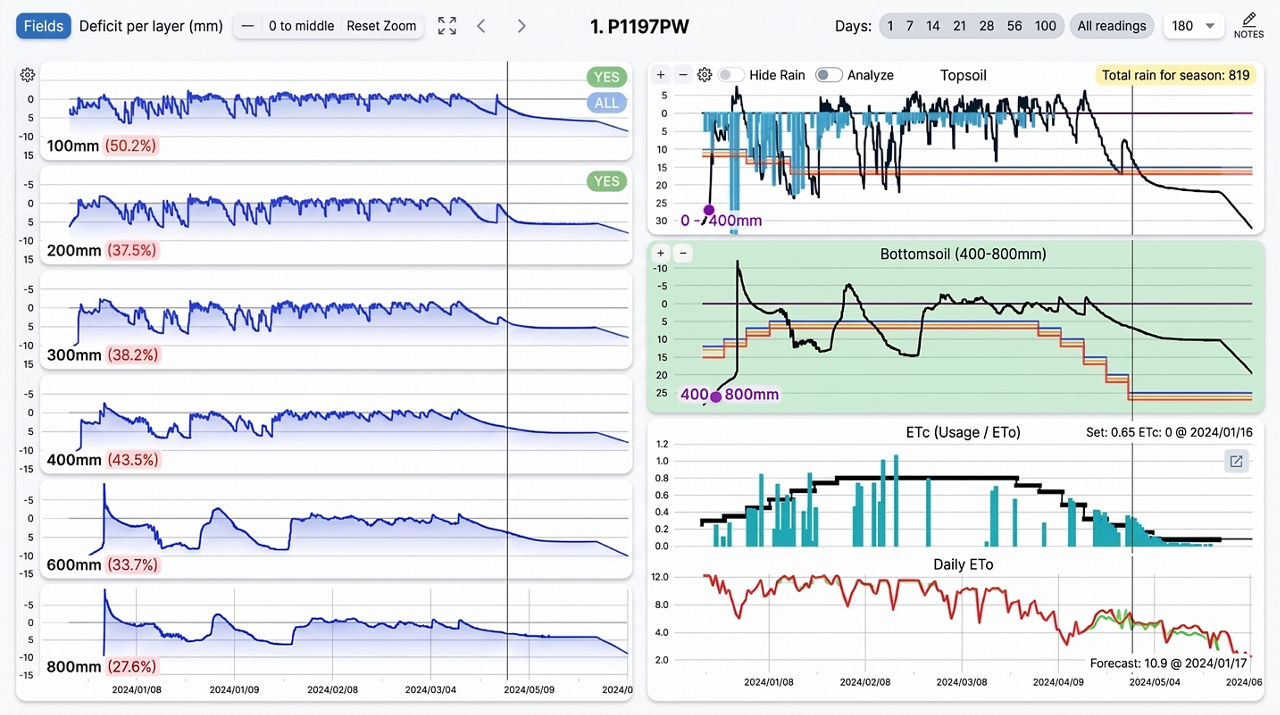
Task: Click the minus button before '0 to middle'
Action: point(248,26)
